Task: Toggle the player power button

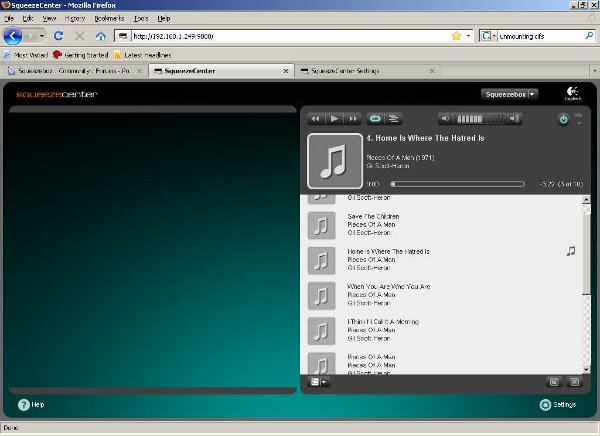Action: [564, 120]
